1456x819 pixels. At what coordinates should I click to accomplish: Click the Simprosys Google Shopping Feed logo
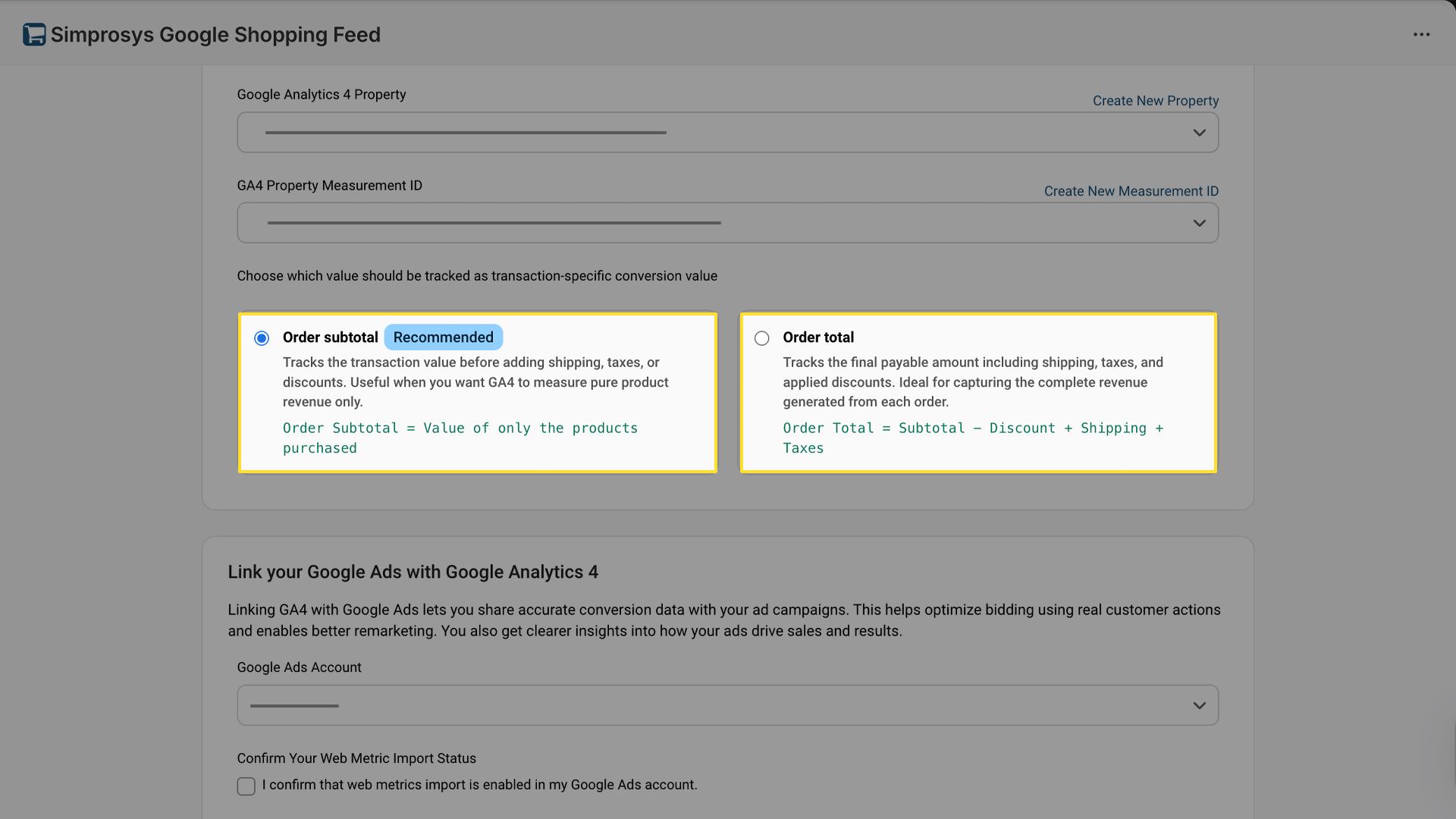coord(33,33)
